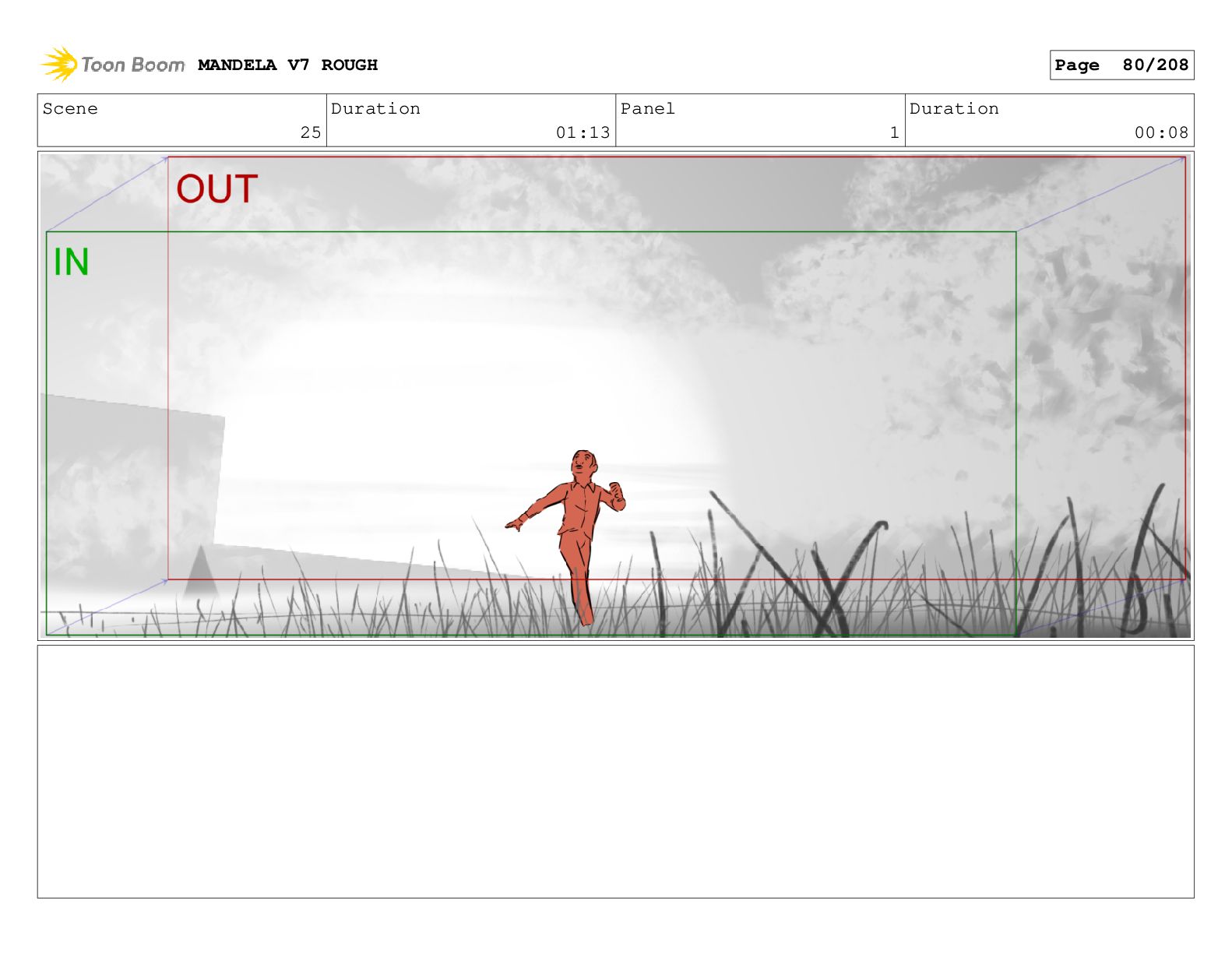
Task: Click the red 'OUT' camera frame label
Action: click(216, 189)
